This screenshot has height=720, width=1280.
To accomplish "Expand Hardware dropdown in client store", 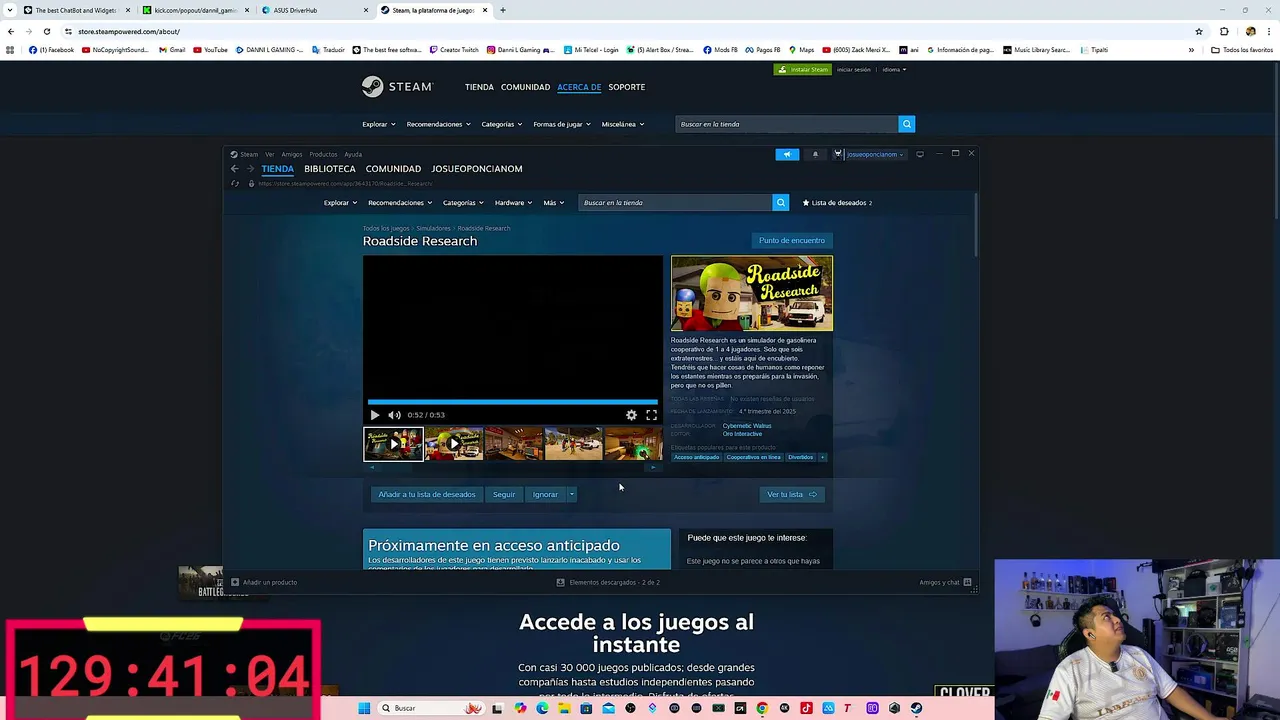I will tap(513, 203).
